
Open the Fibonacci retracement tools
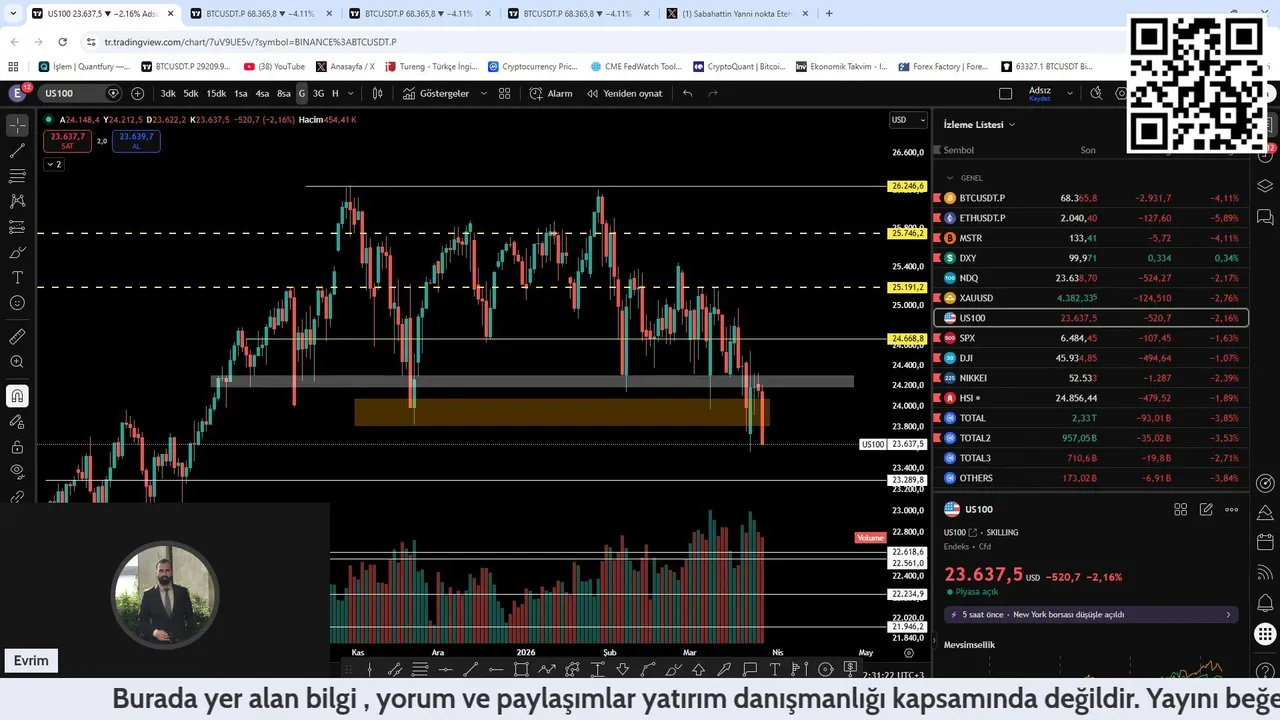coord(17,176)
